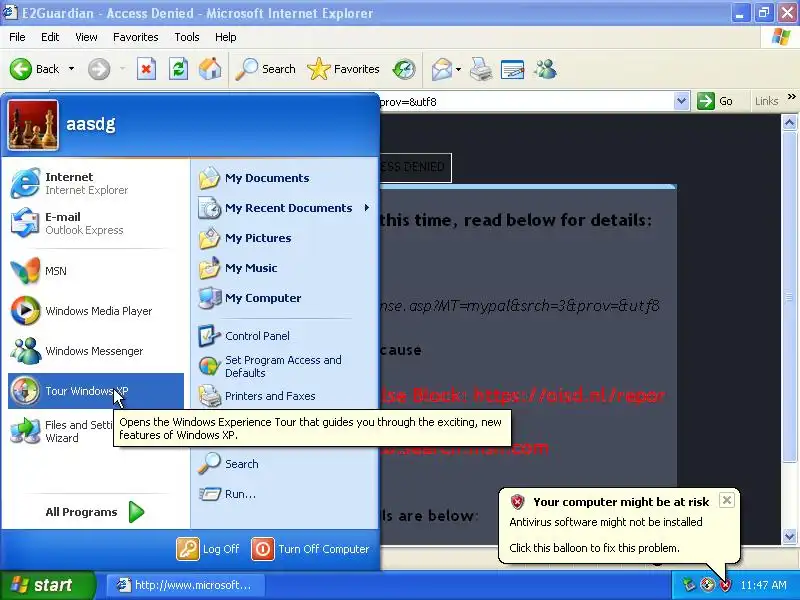Click the Stop loading icon
800x600 pixels.
(146, 69)
